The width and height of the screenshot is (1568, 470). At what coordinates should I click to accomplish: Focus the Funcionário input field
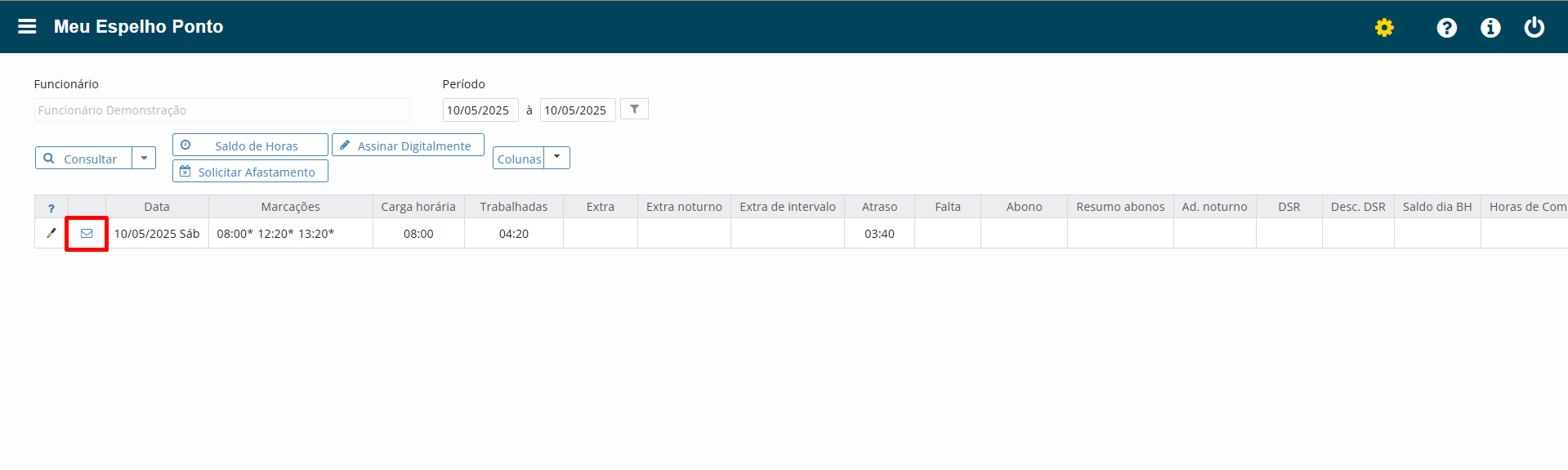[x=221, y=110]
